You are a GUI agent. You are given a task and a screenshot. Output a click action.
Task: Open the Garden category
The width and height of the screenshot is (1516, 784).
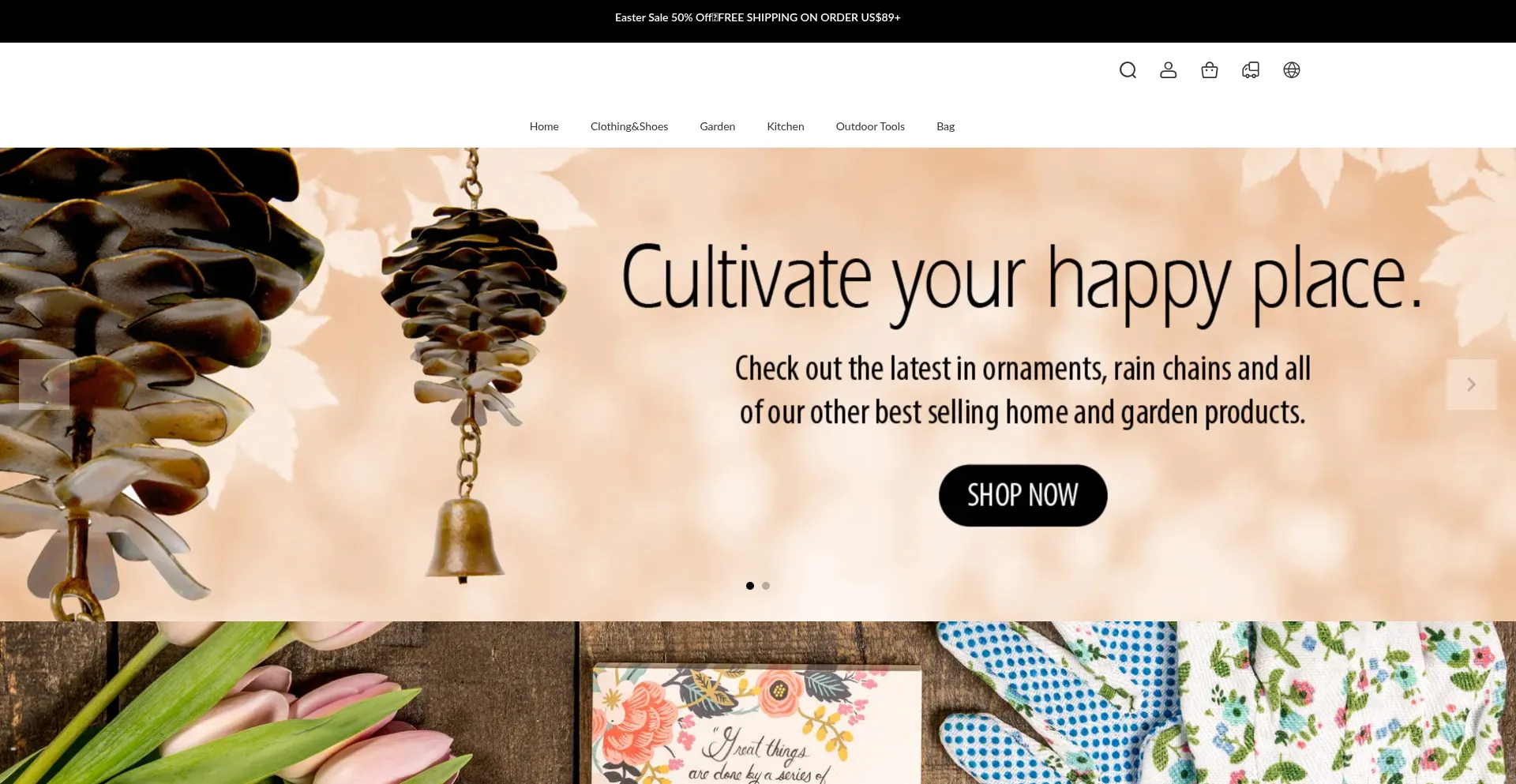click(718, 126)
